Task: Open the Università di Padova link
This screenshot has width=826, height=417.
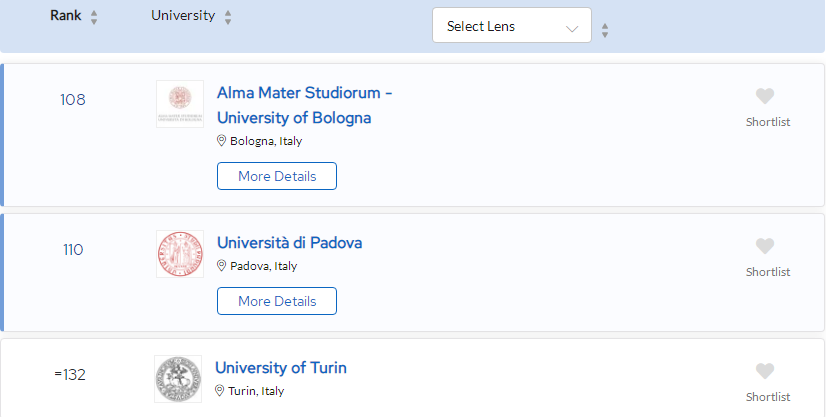Action: click(x=289, y=243)
